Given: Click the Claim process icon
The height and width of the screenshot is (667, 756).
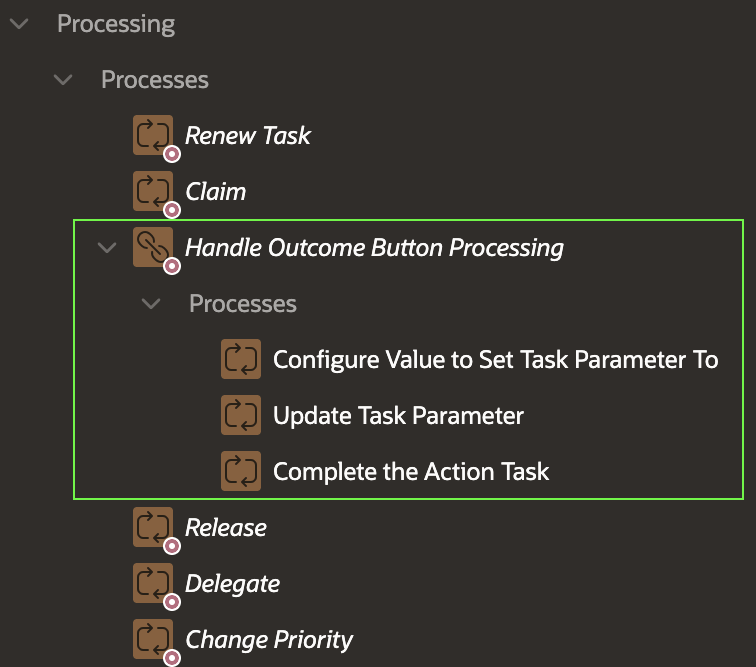Looking at the screenshot, I should coord(152,191).
